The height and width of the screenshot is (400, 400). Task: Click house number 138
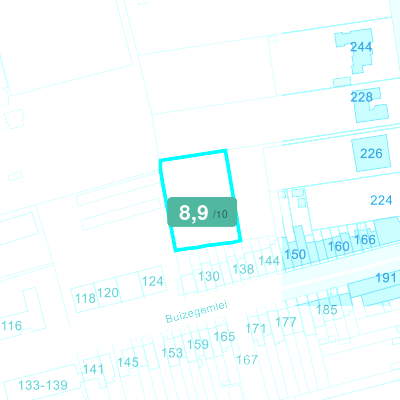pos(243,269)
